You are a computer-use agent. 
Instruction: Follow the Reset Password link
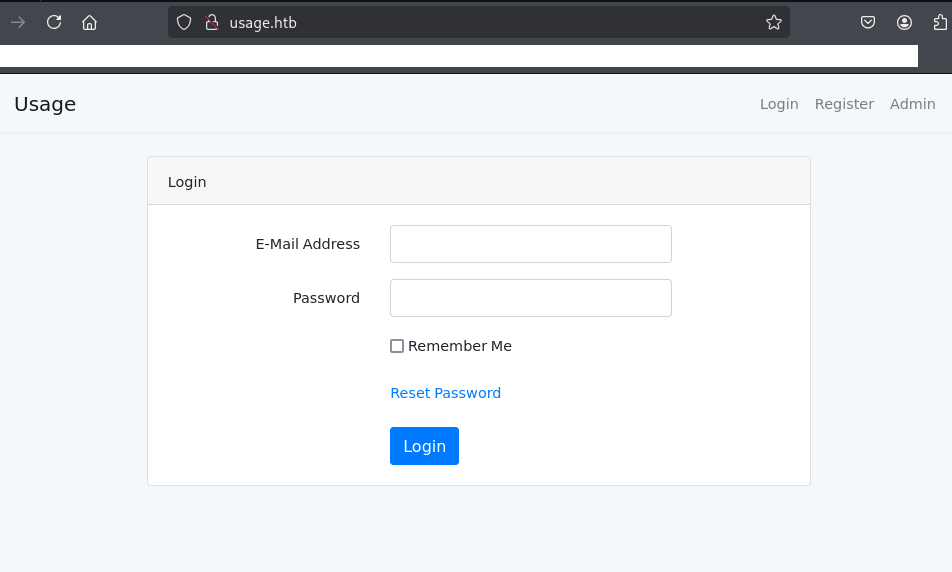point(445,393)
